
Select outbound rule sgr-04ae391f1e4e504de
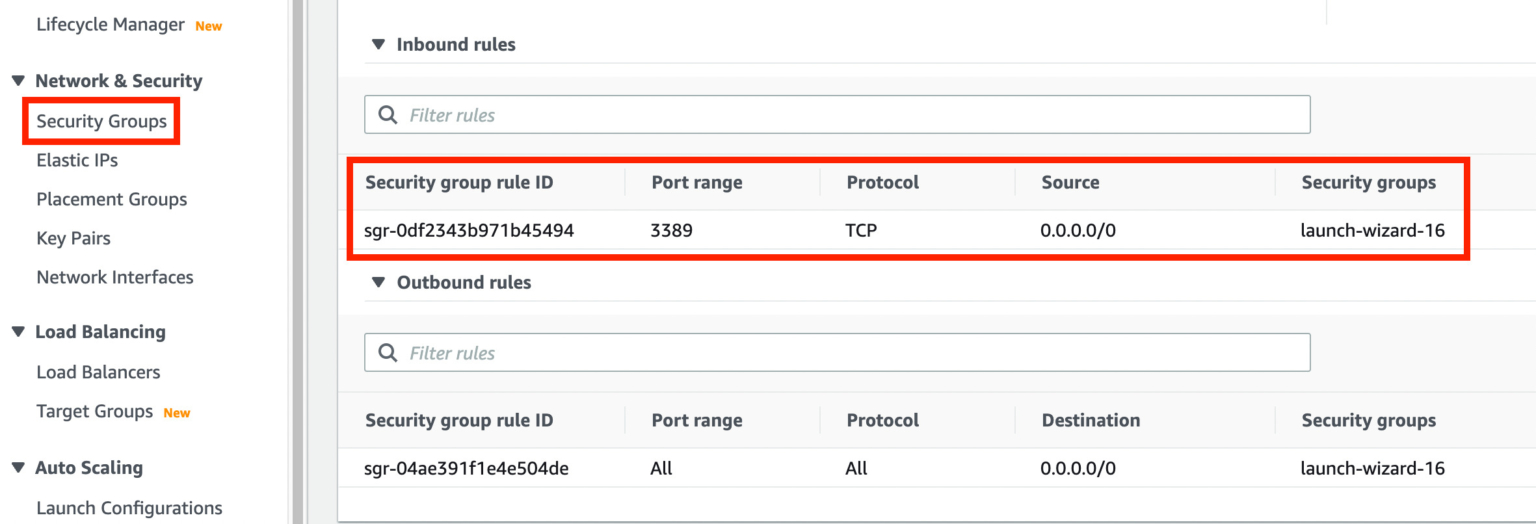tap(466, 468)
